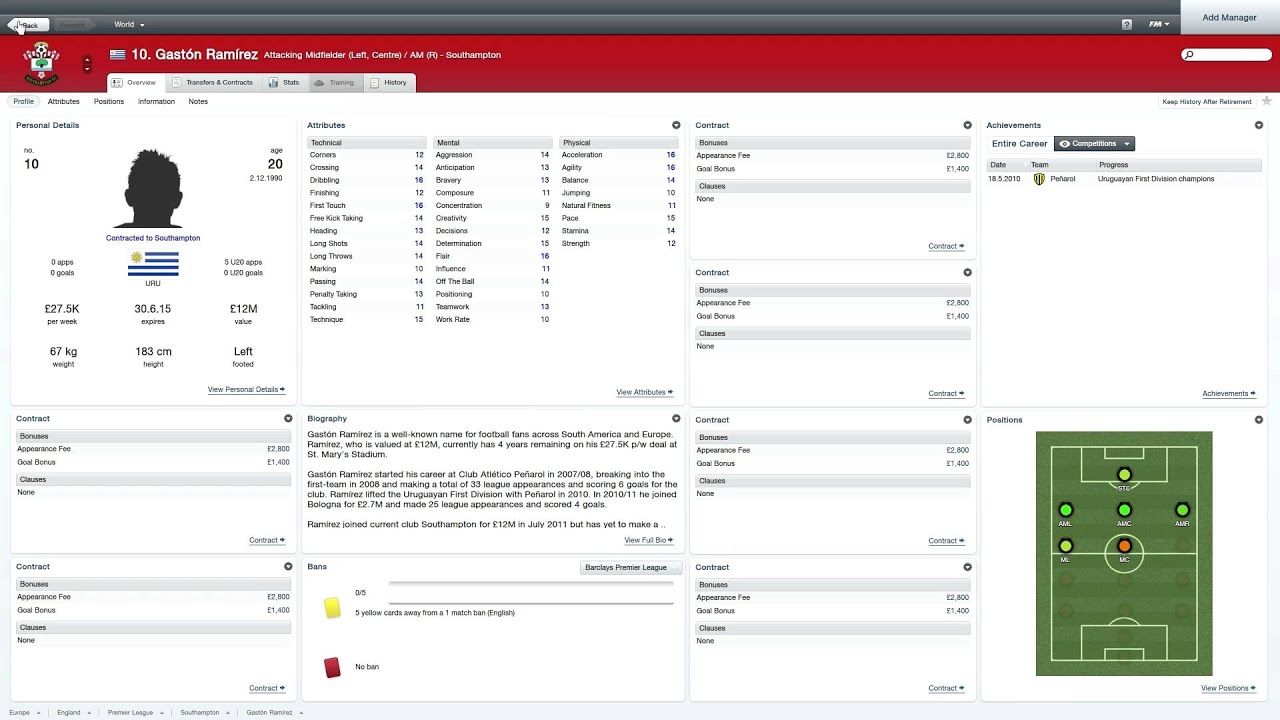Select the ML position marker
1280x720 pixels.
tap(1065, 546)
